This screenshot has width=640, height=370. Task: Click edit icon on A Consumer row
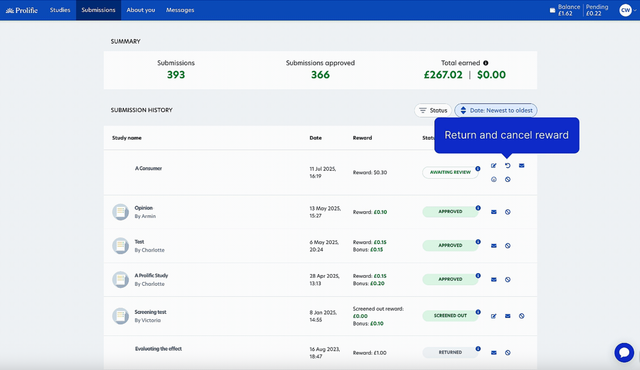coord(493,166)
